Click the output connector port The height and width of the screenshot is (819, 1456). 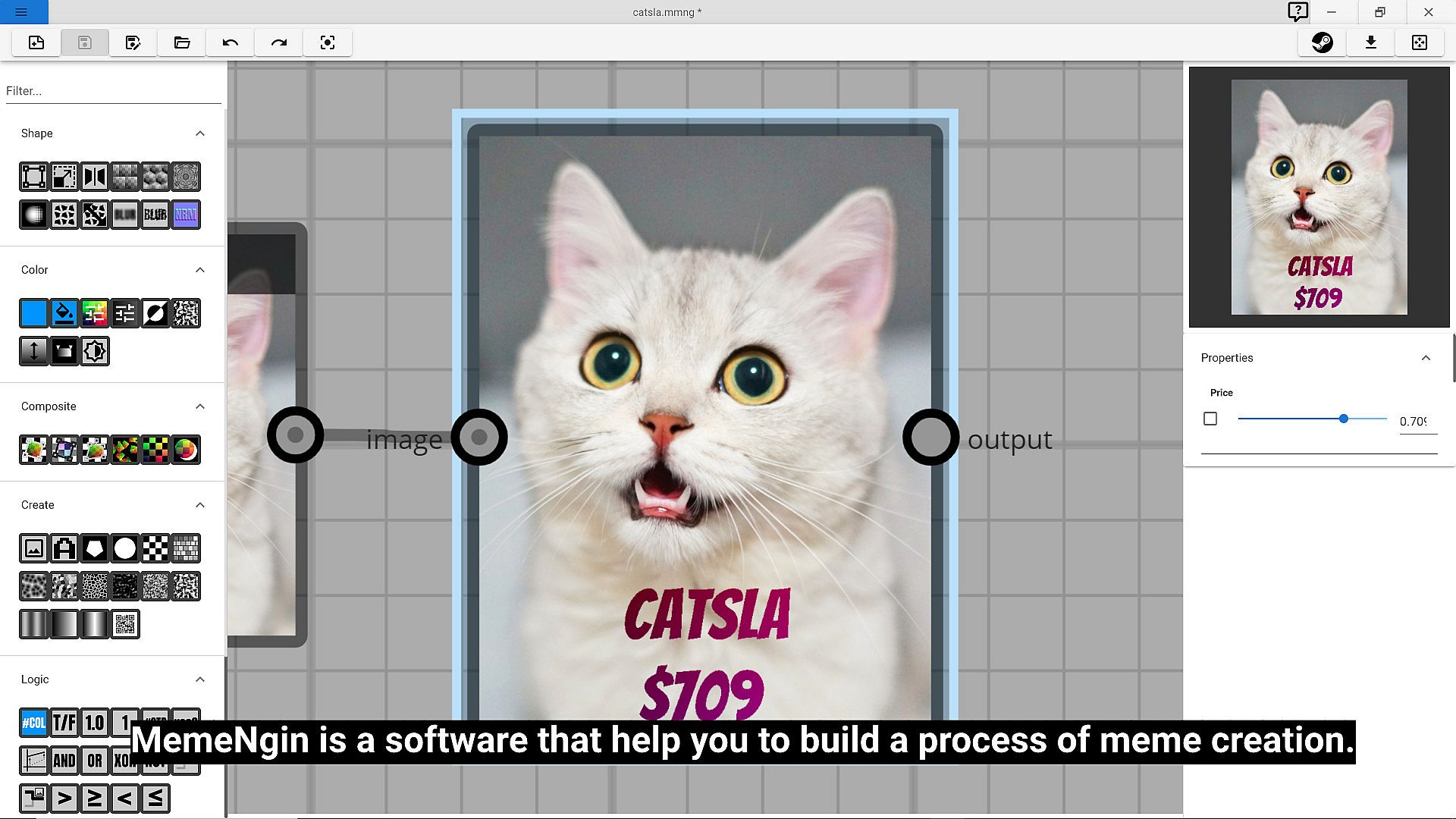click(x=930, y=437)
